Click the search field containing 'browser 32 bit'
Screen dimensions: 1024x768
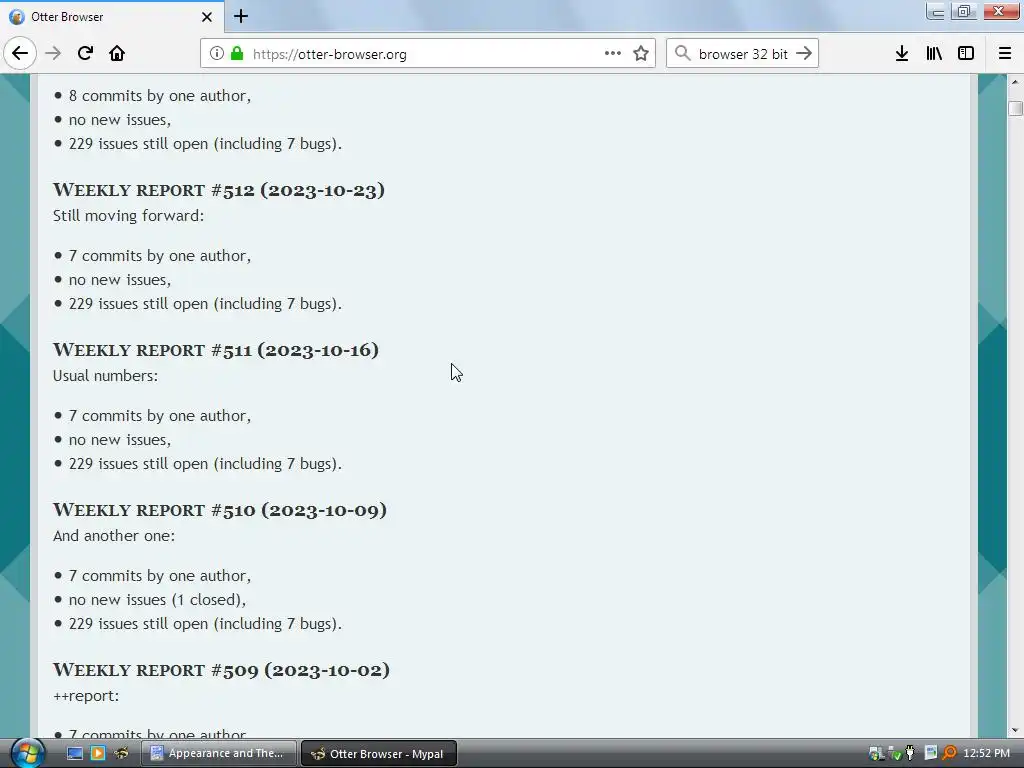pyautogui.click(x=743, y=54)
